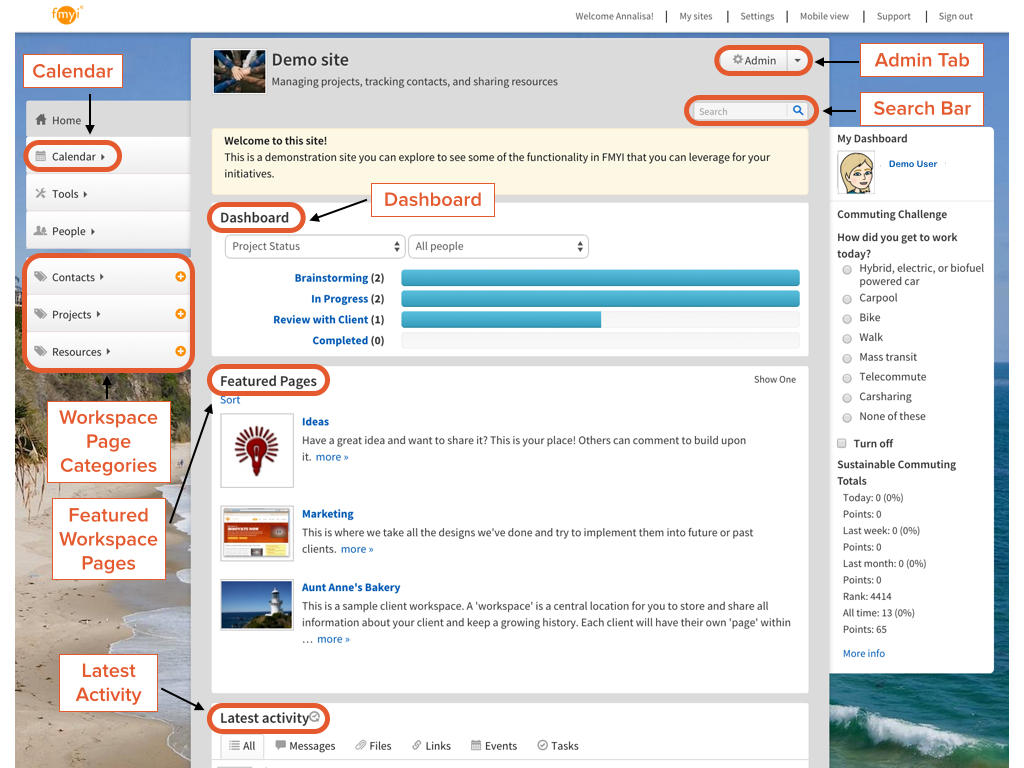Open the All people dropdown
Viewport: 1024px width, 768px height.
click(498, 246)
